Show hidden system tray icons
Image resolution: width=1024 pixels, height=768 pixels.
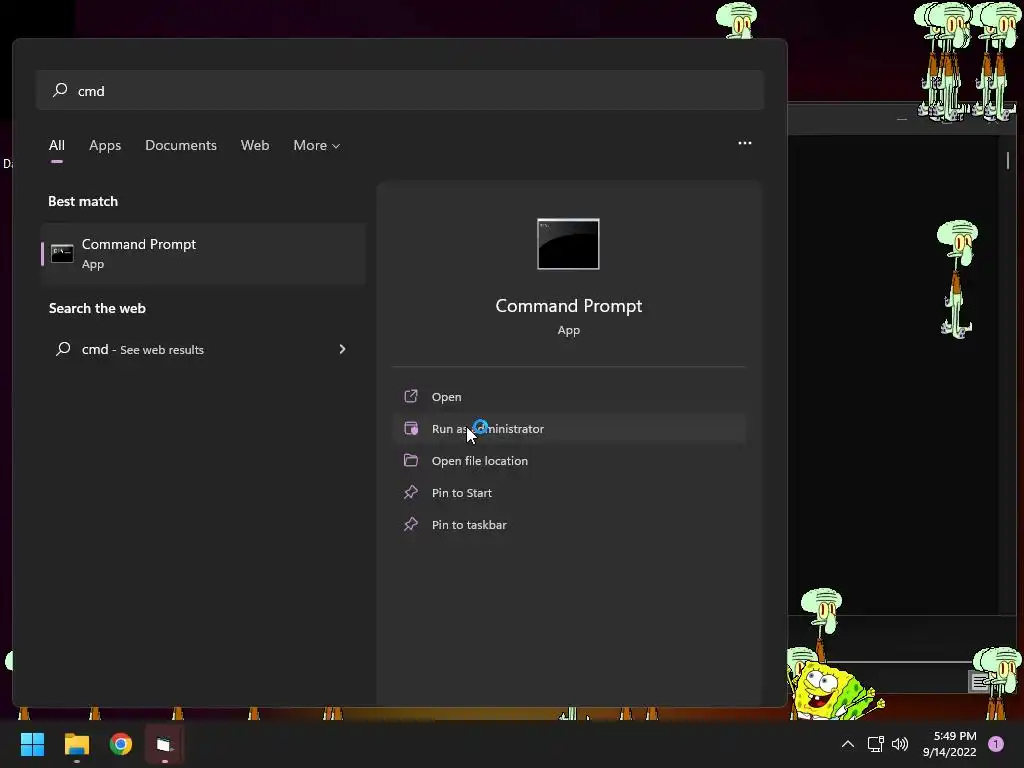[848, 744]
